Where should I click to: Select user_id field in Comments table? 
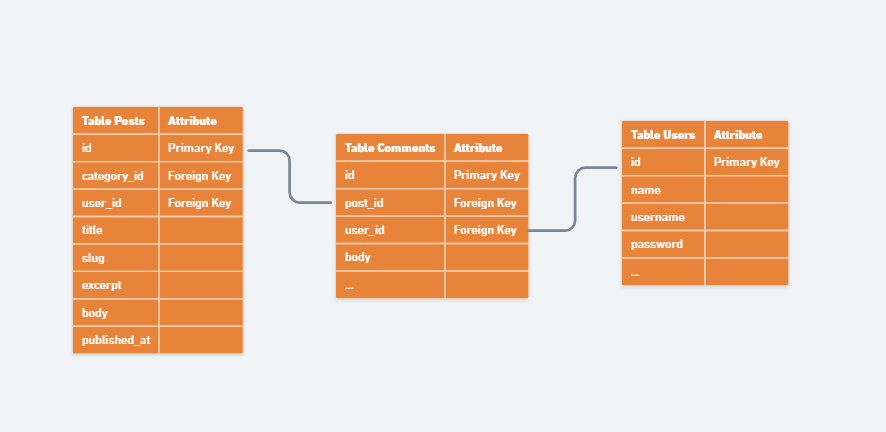[x=390, y=230]
